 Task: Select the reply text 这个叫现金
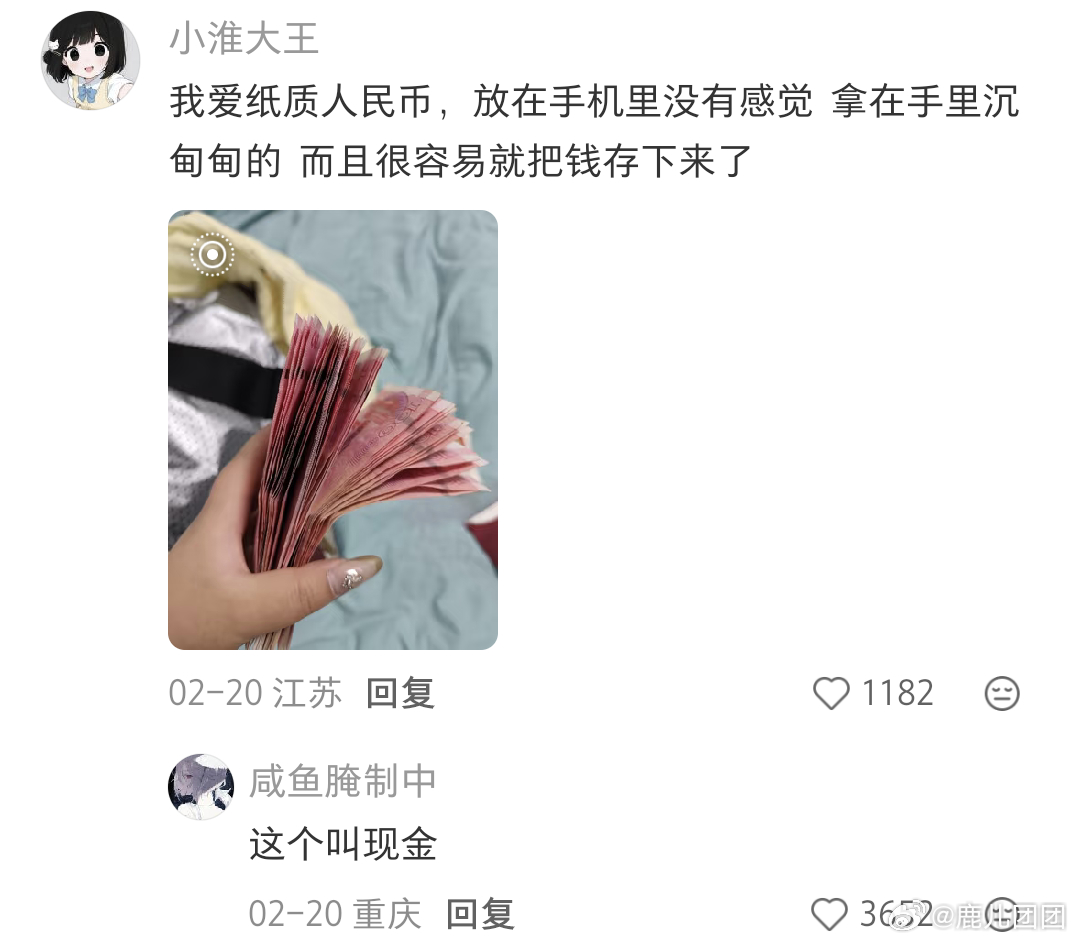(343, 844)
